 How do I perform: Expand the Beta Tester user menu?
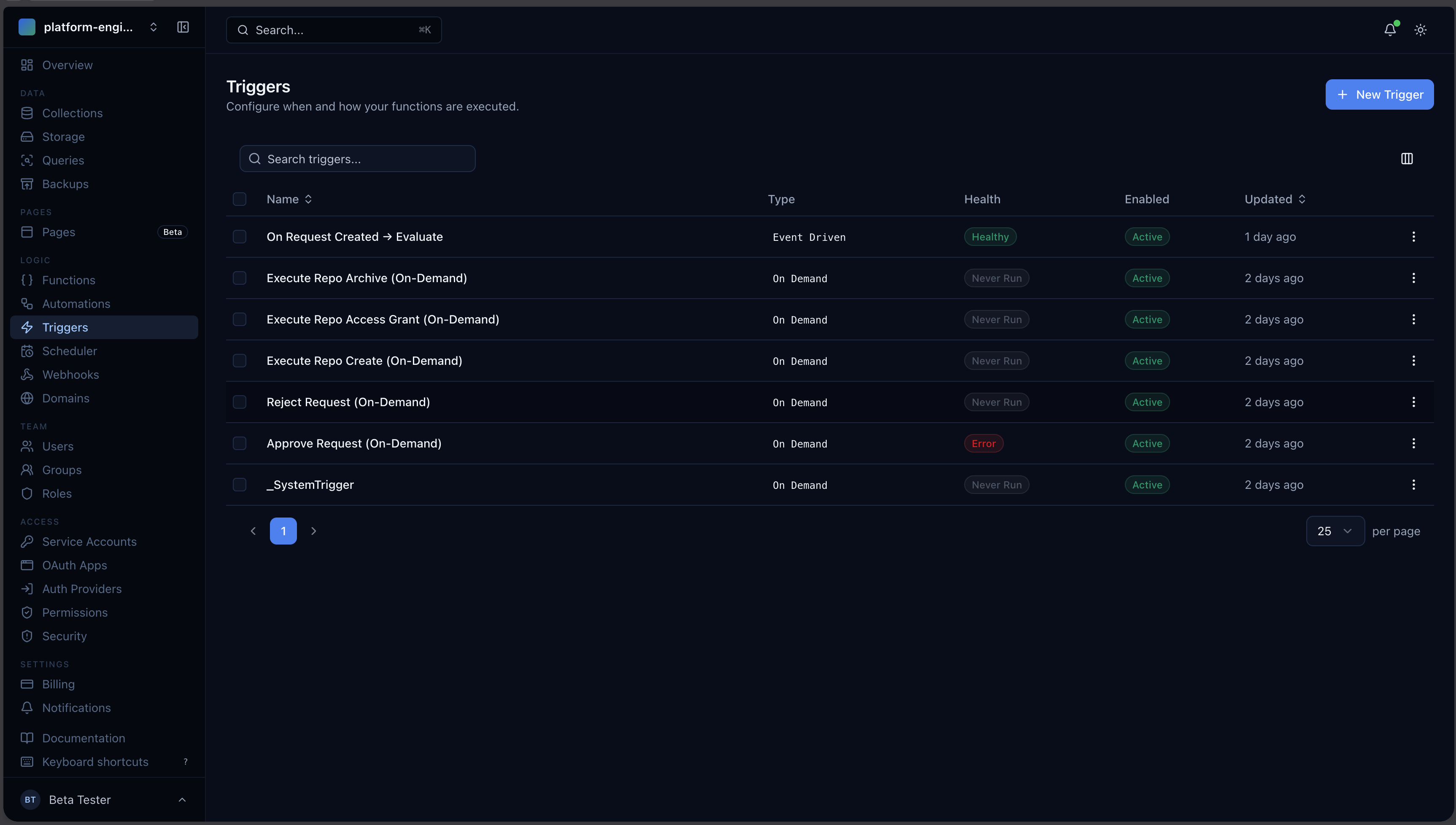point(104,800)
